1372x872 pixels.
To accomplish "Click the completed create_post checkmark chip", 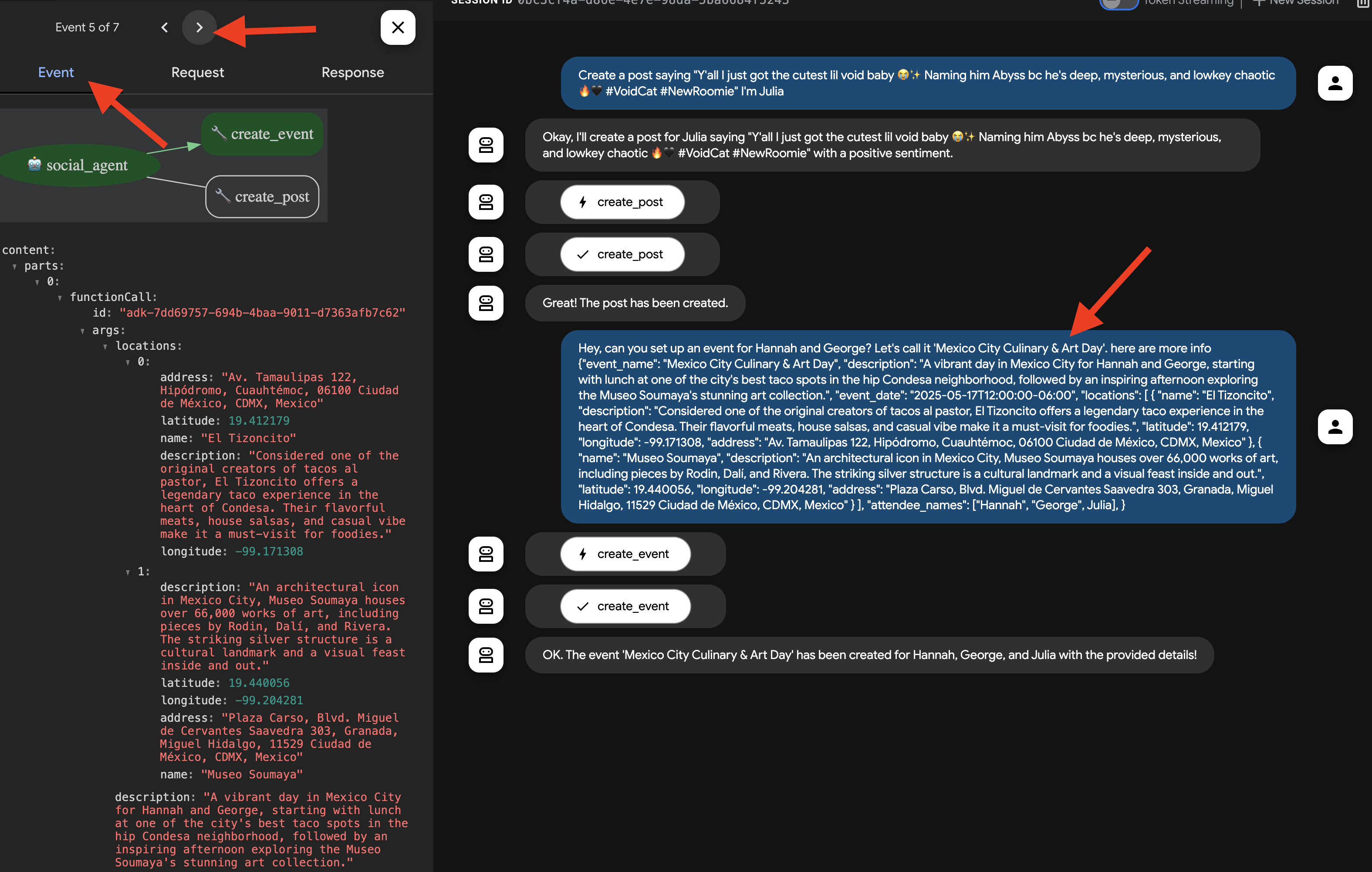I will 622,254.
